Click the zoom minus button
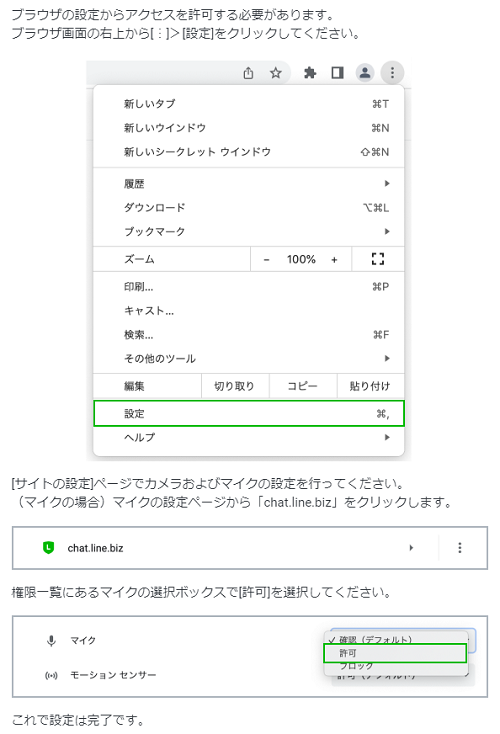500x734 pixels. (x=266, y=259)
